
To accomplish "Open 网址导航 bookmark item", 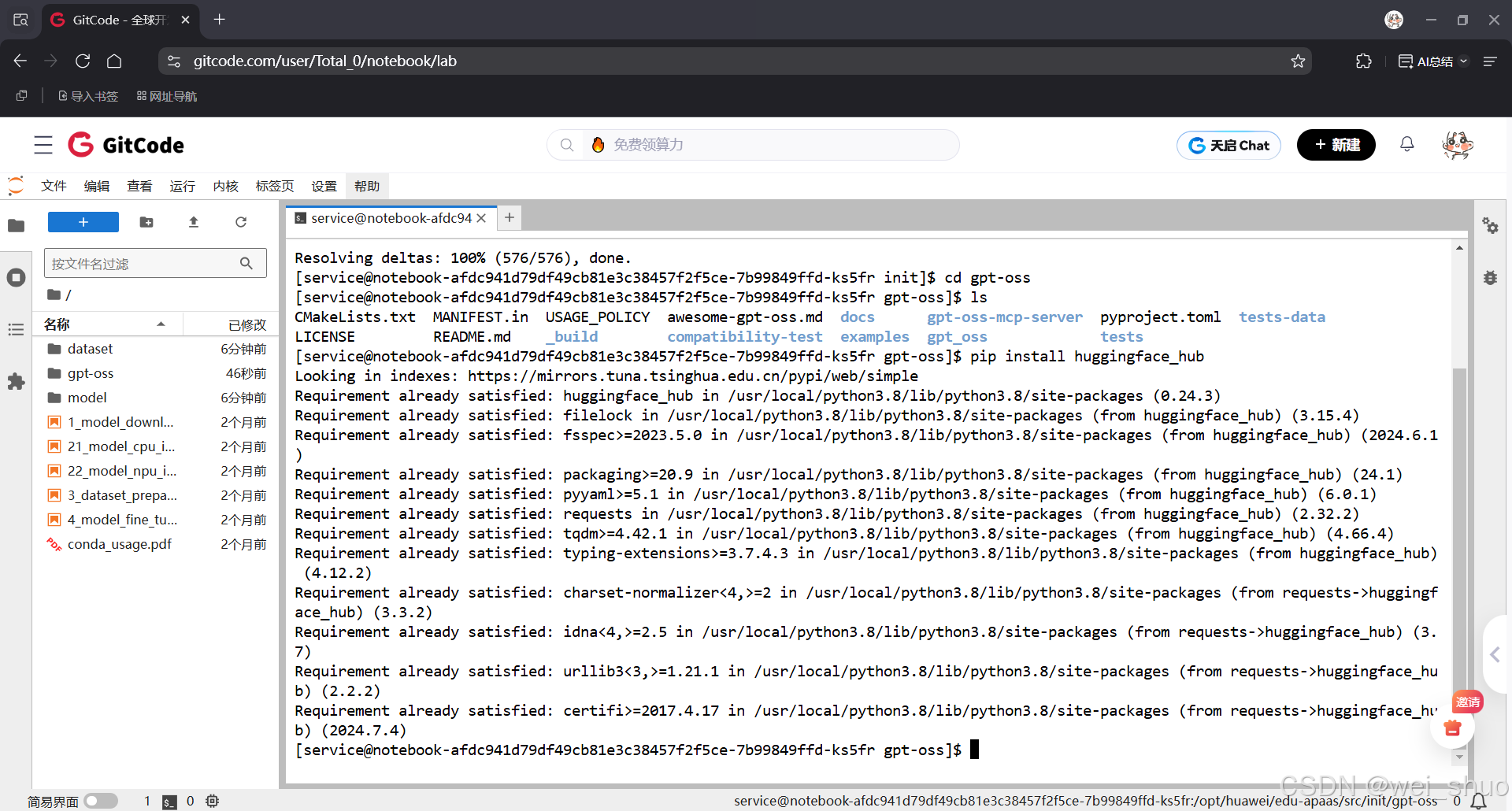I will (x=167, y=96).
